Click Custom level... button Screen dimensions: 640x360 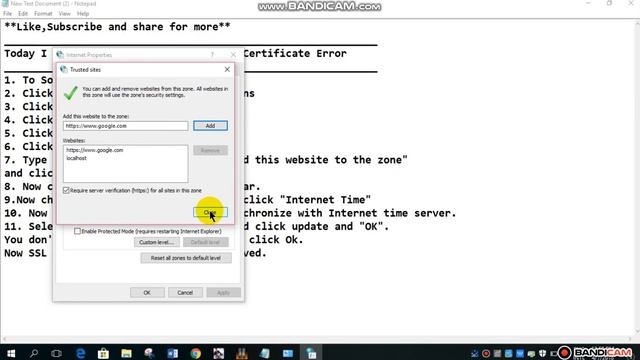[157, 242]
